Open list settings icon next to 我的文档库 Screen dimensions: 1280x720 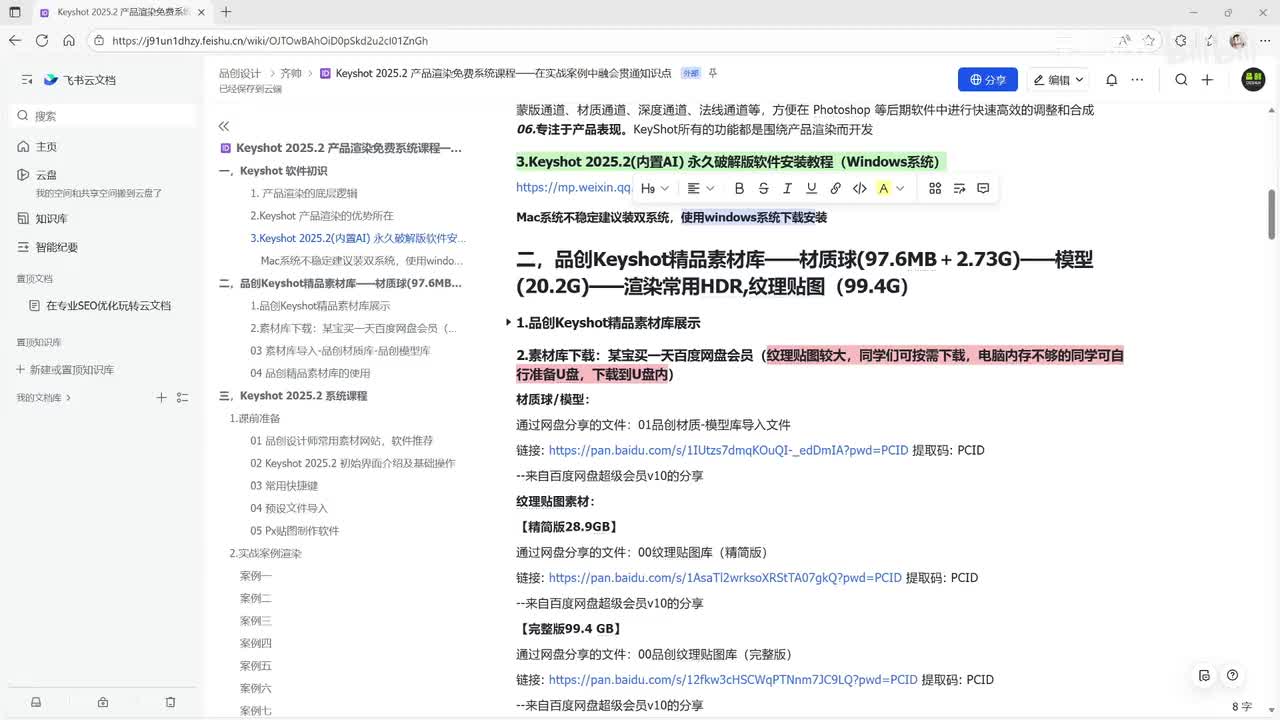coord(182,397)
